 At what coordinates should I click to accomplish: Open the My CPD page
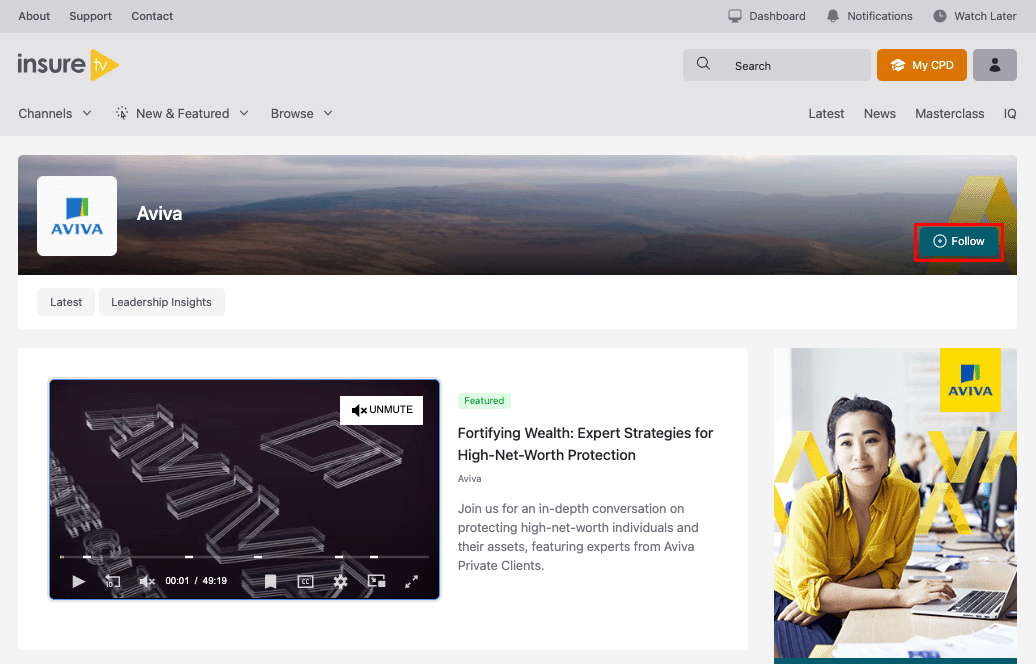point(920,66)
